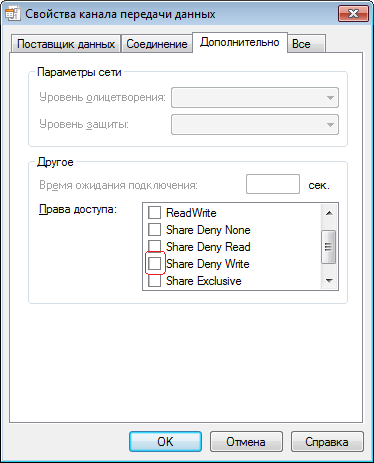
Task: Click the Уровень олицетворения label
Action: click(x=102, y=97)
